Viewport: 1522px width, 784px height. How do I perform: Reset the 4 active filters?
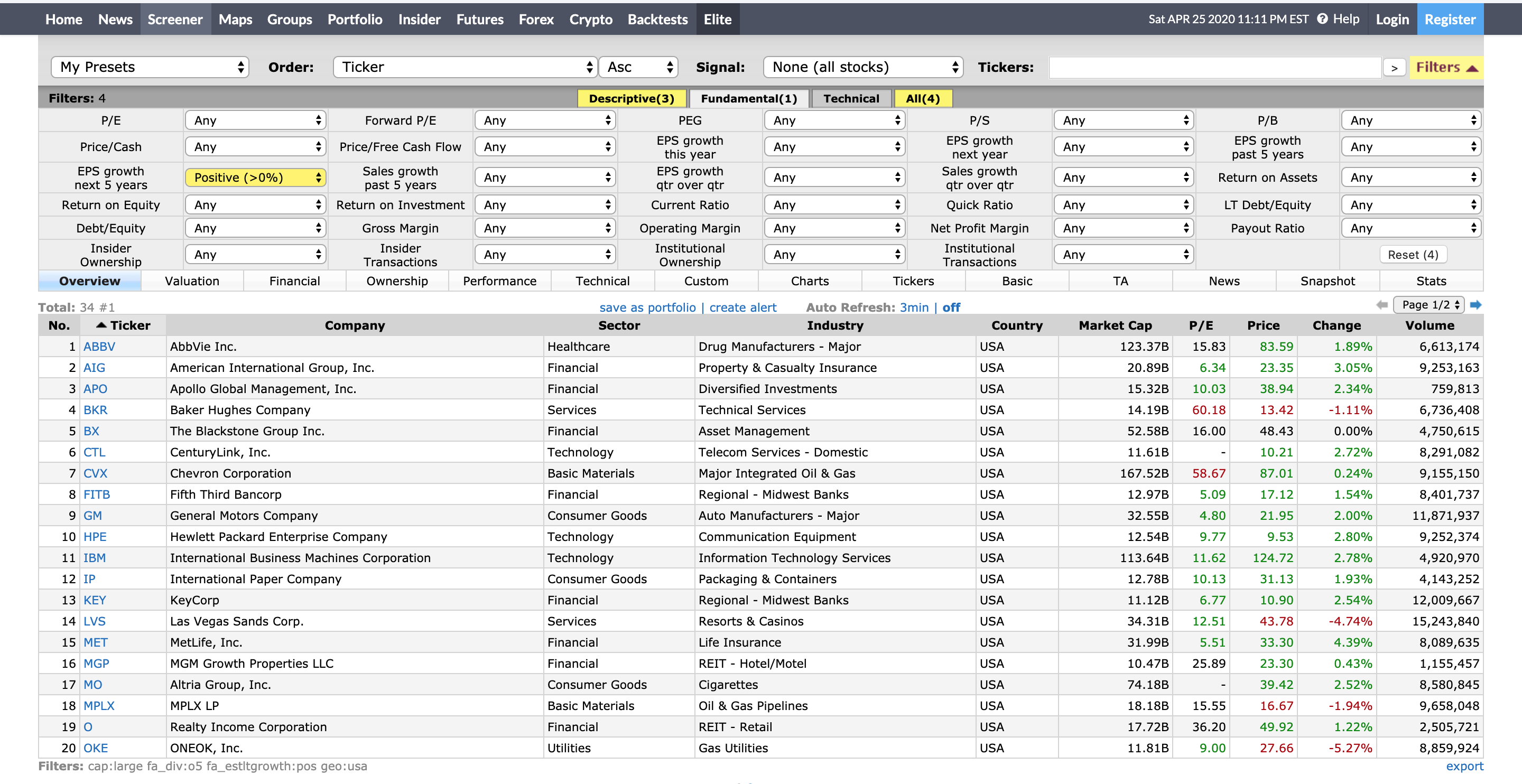1413,255
